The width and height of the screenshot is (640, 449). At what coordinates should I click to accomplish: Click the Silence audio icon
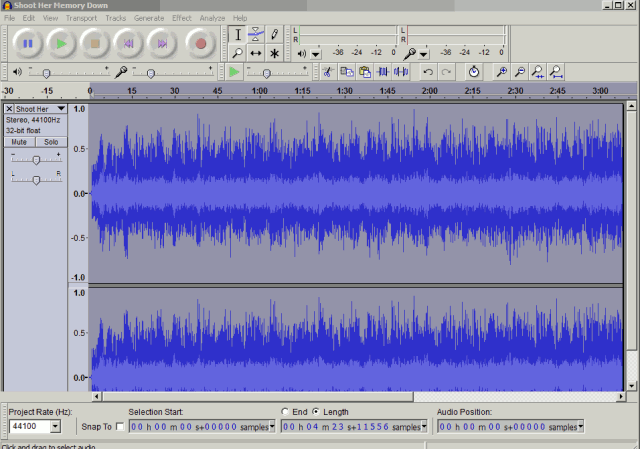pos(401,72)
